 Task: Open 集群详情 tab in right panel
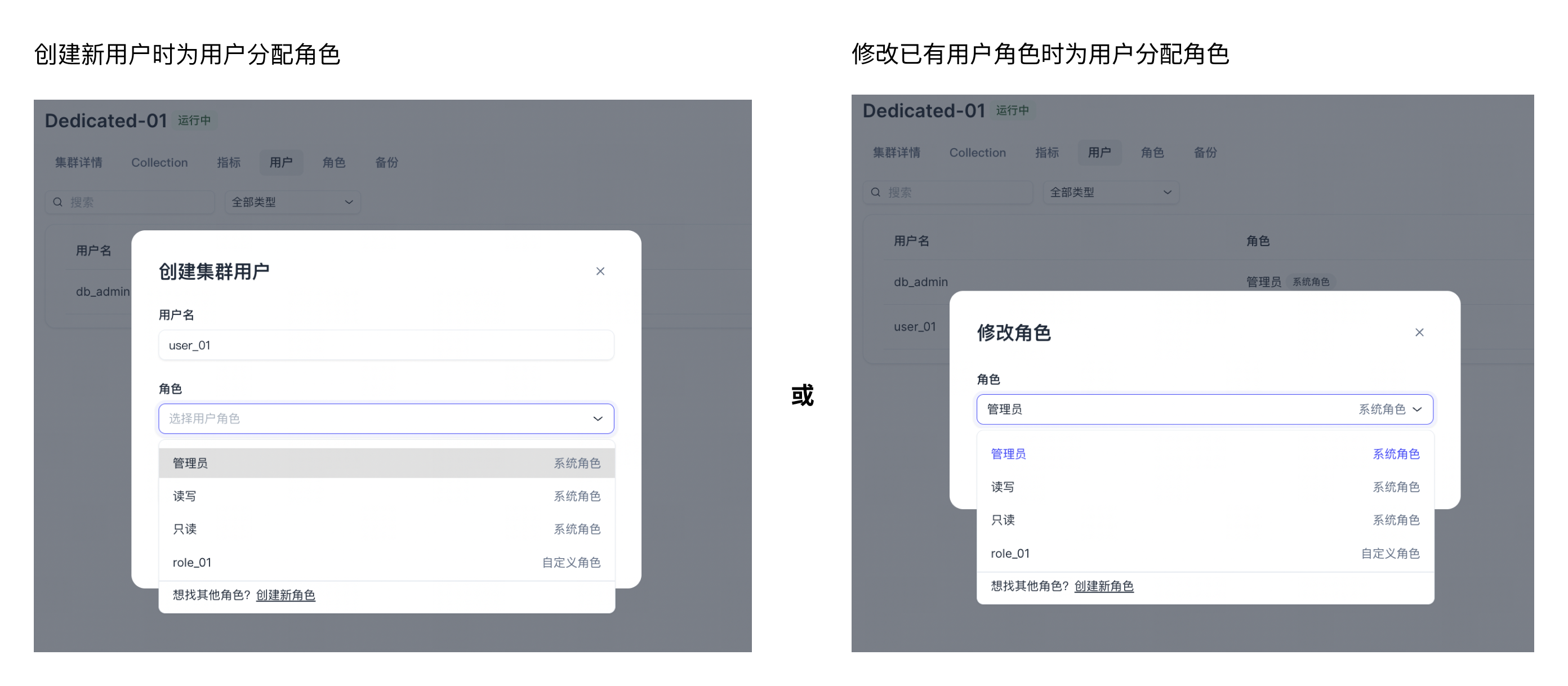[897, 153]
